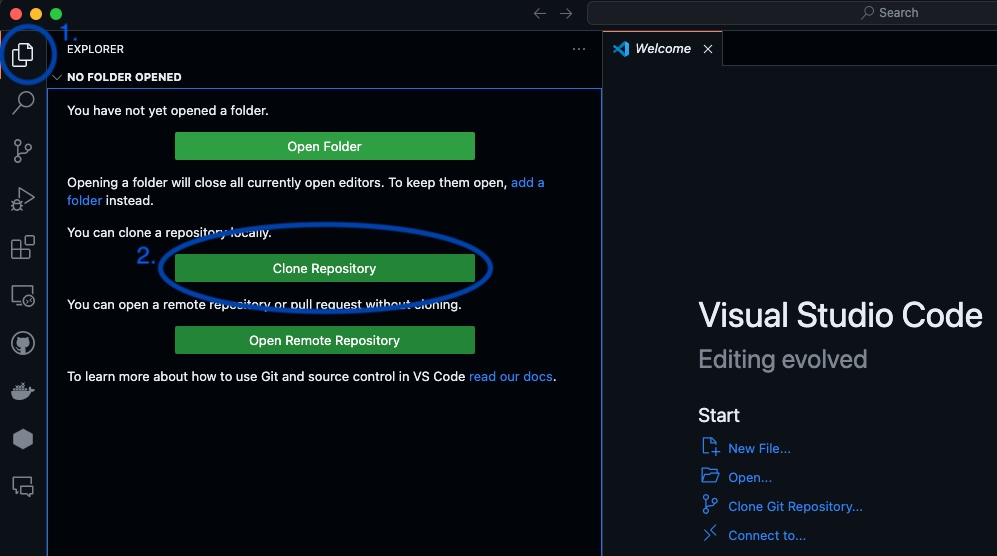
Task: Click the green Clone Repository button
Action: coord(324,268)
